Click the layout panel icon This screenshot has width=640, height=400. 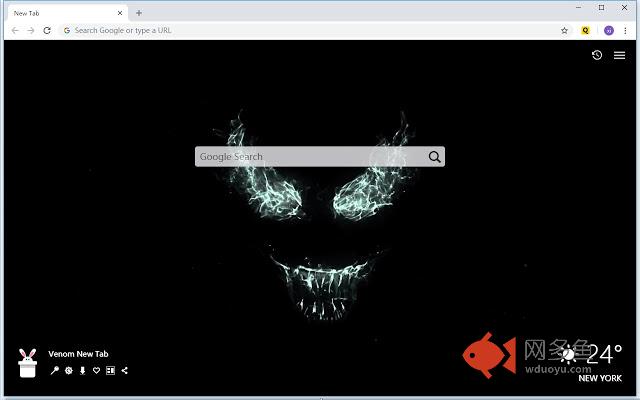click(x=110, y=370)
